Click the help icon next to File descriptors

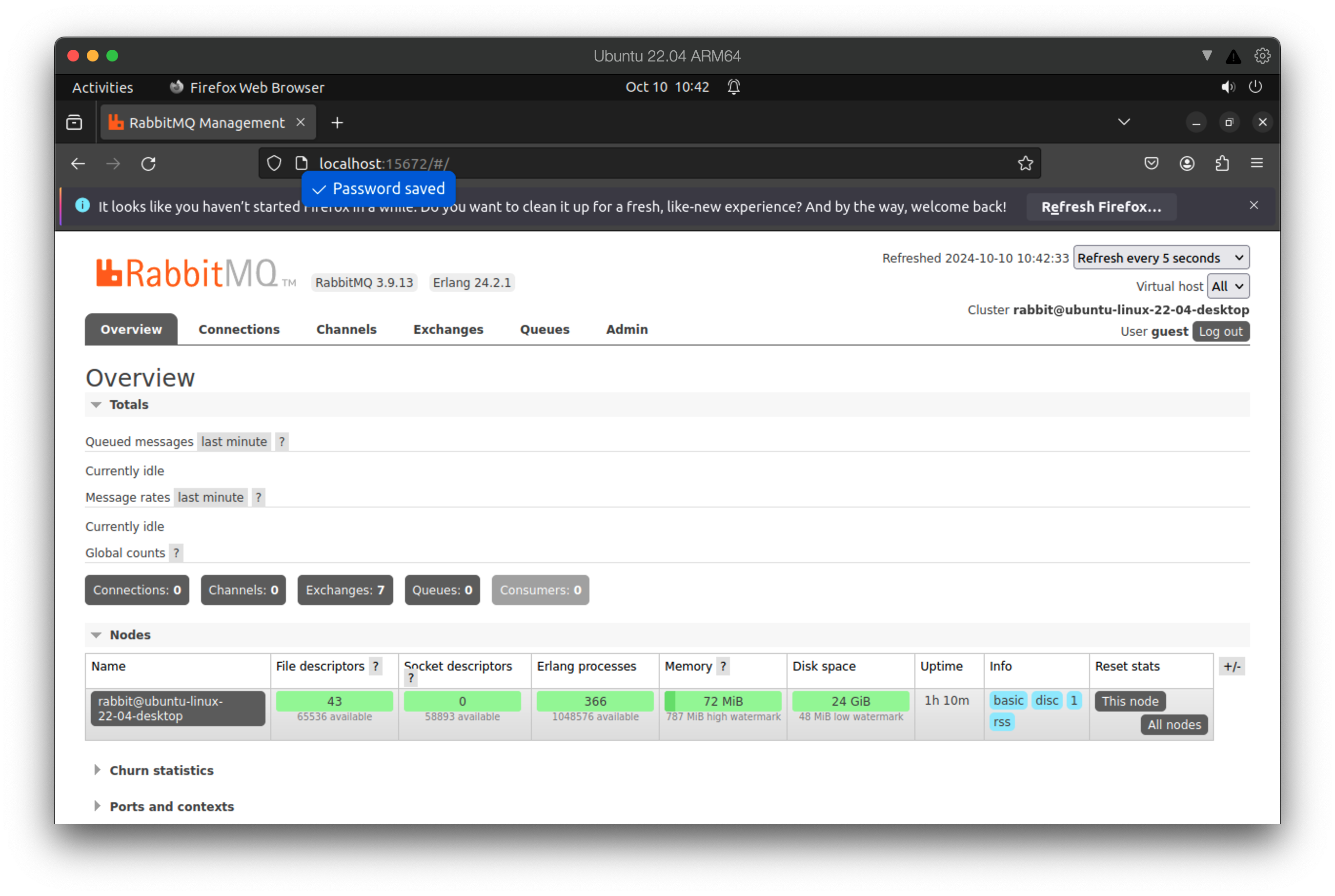375,666
